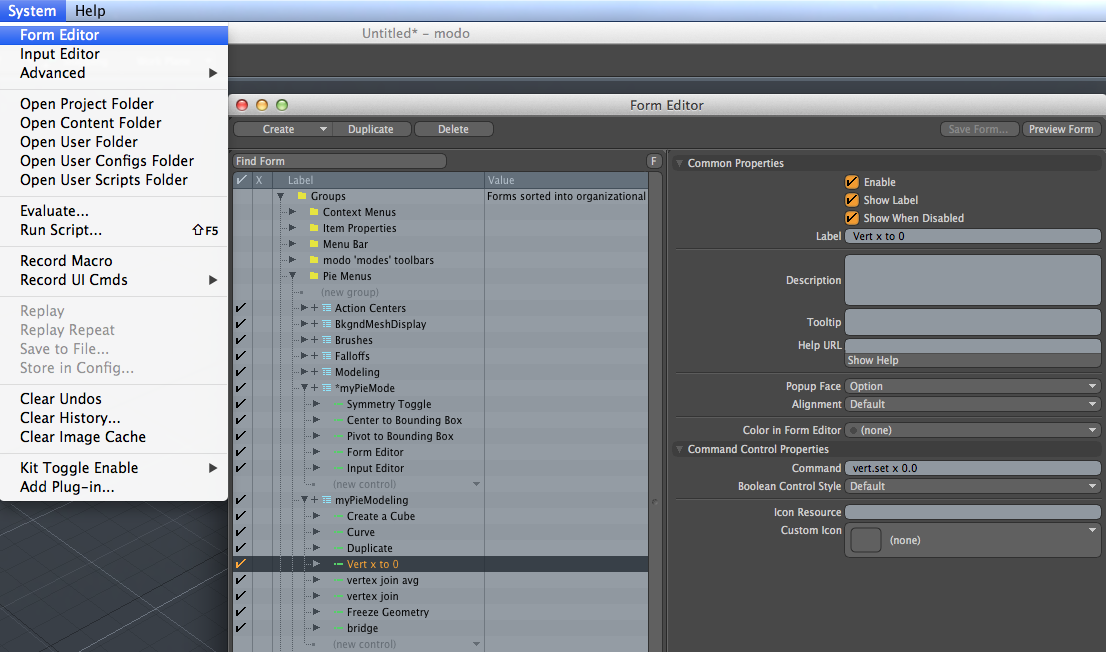Open the Popup Face dropdown
This screenshot has width=1106, height=652.
point(973,387)
